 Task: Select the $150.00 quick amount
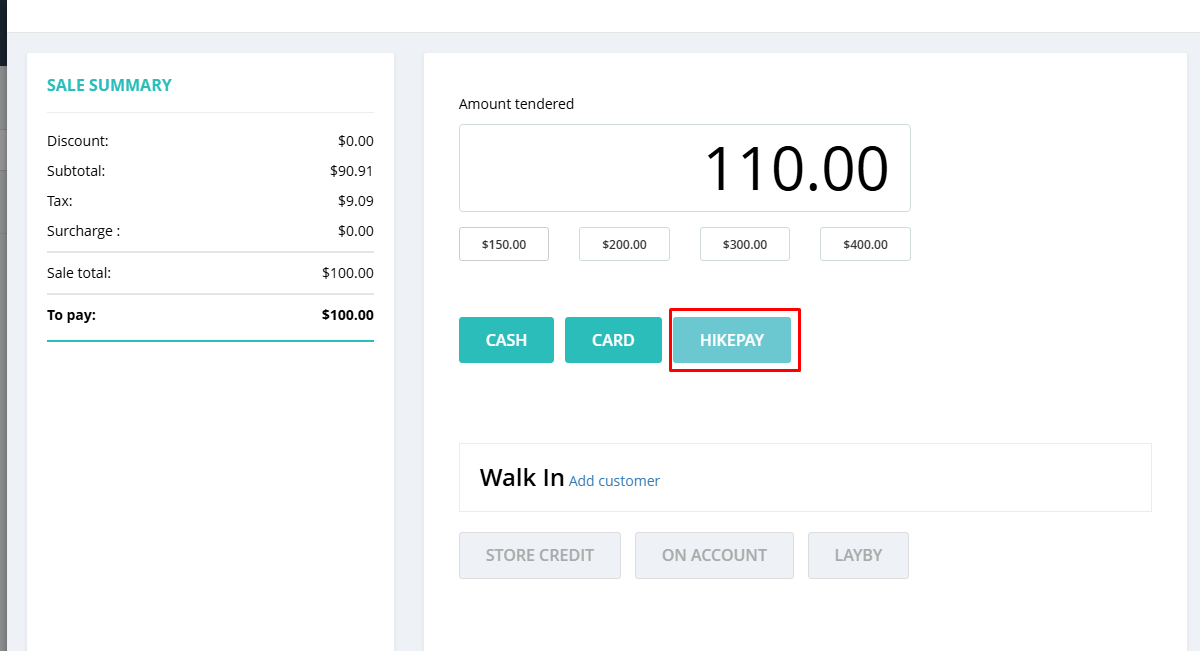(504, 244)
